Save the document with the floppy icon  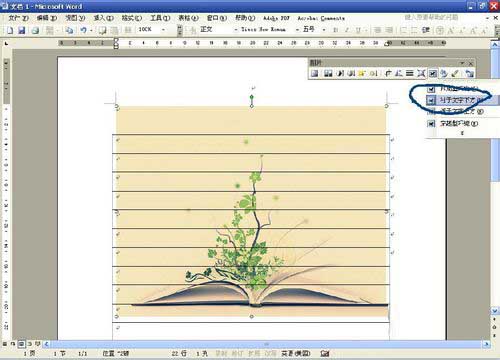pyautogui.click(x=22, y=30)
